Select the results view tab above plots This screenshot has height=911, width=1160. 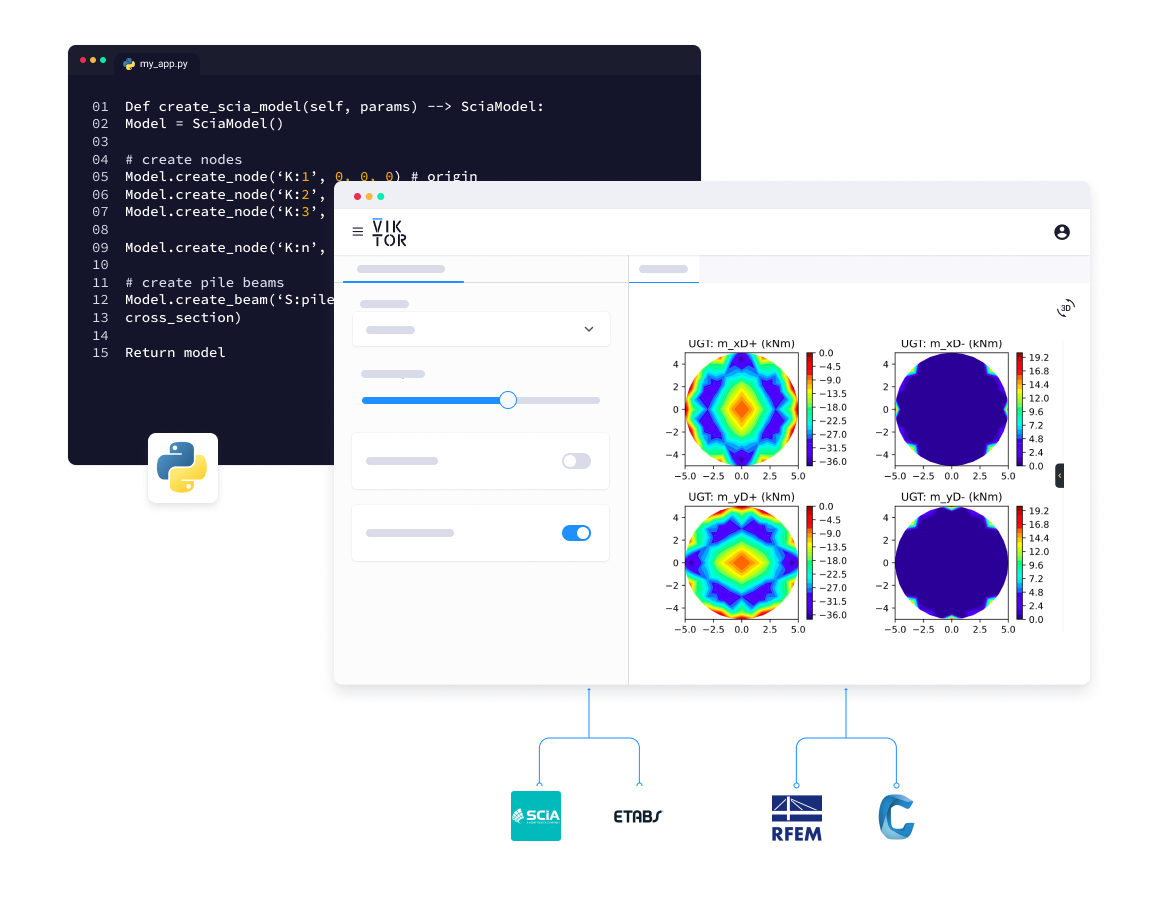663,269
